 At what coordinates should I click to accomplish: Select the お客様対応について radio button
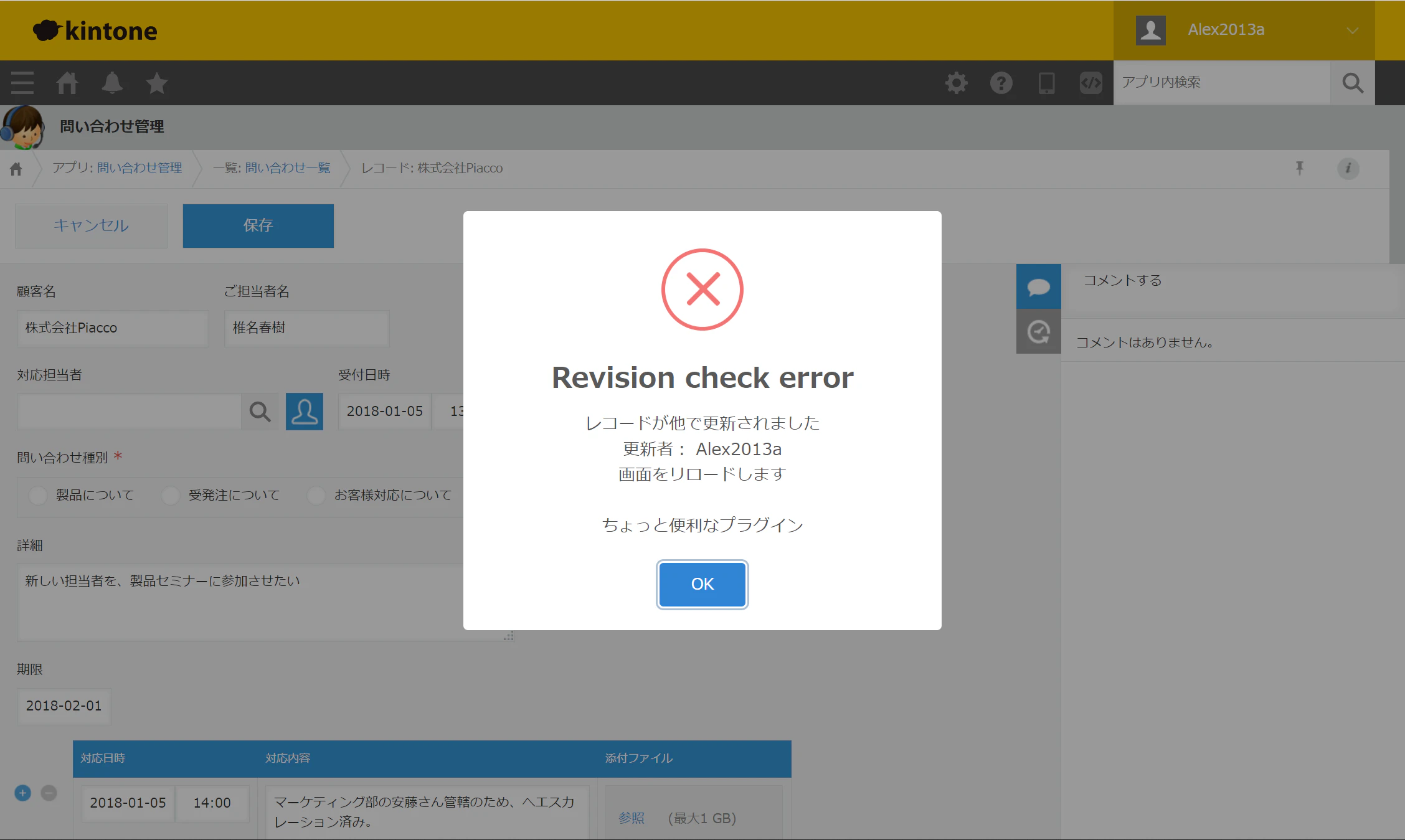316,496
